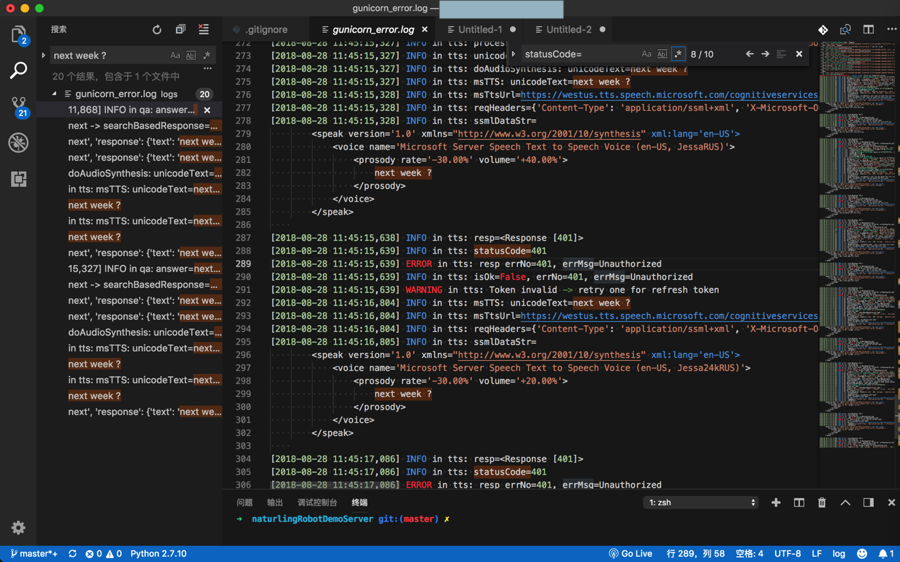Toggle match case in sidebar search

pos(175,56)
